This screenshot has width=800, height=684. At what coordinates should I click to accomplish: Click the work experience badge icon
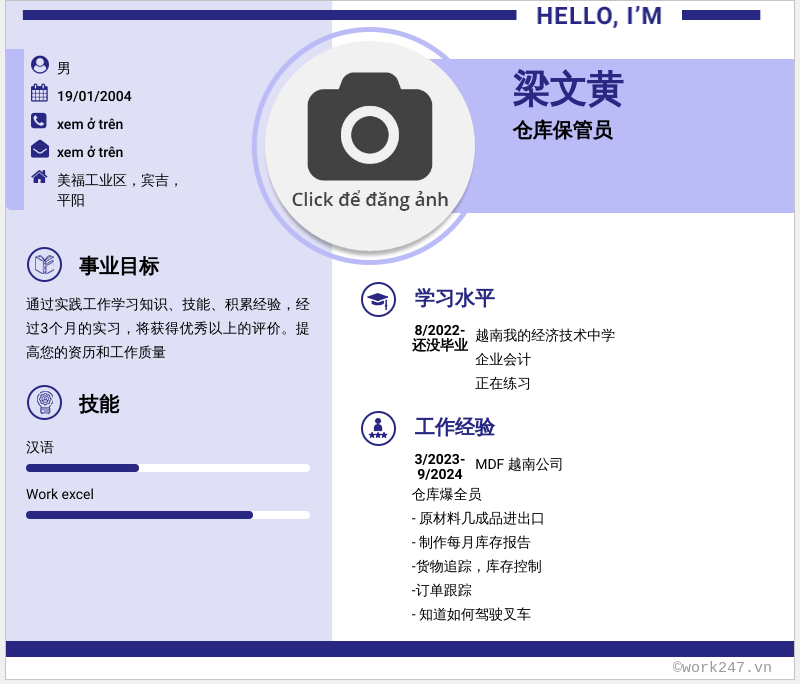tap(378, 428)
